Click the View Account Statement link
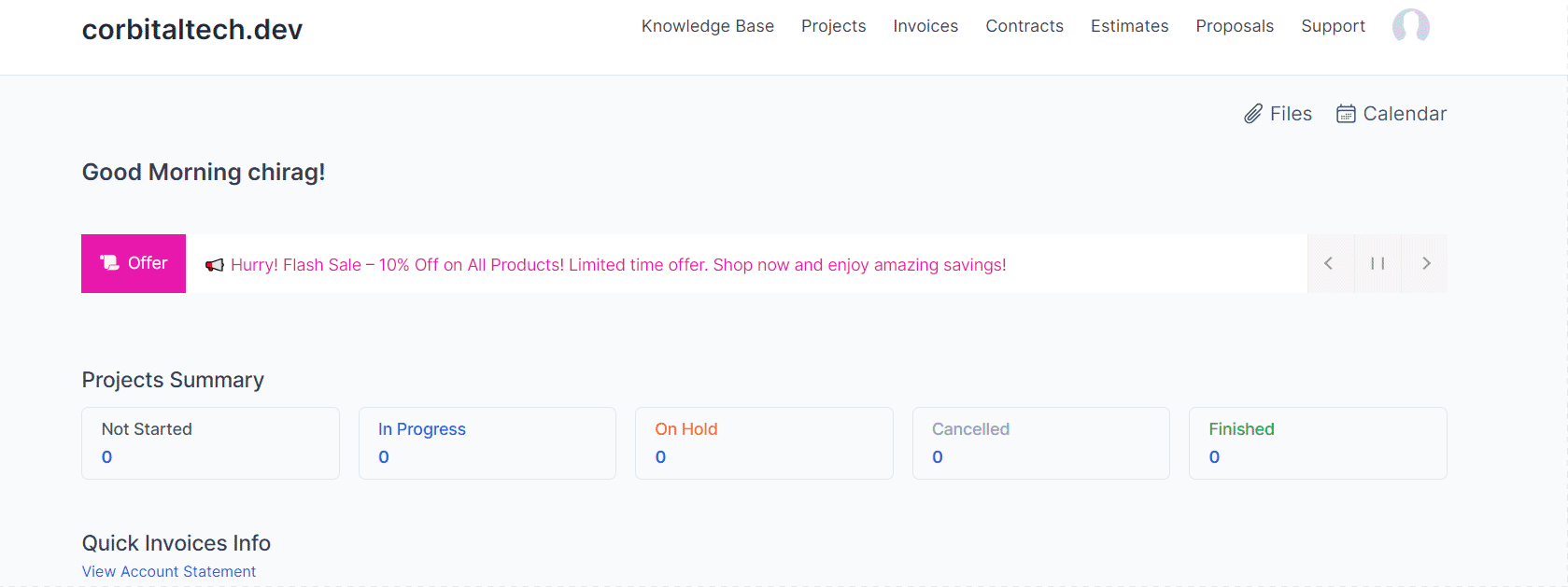Screen dimensions: 1568x587 [169, 571]
